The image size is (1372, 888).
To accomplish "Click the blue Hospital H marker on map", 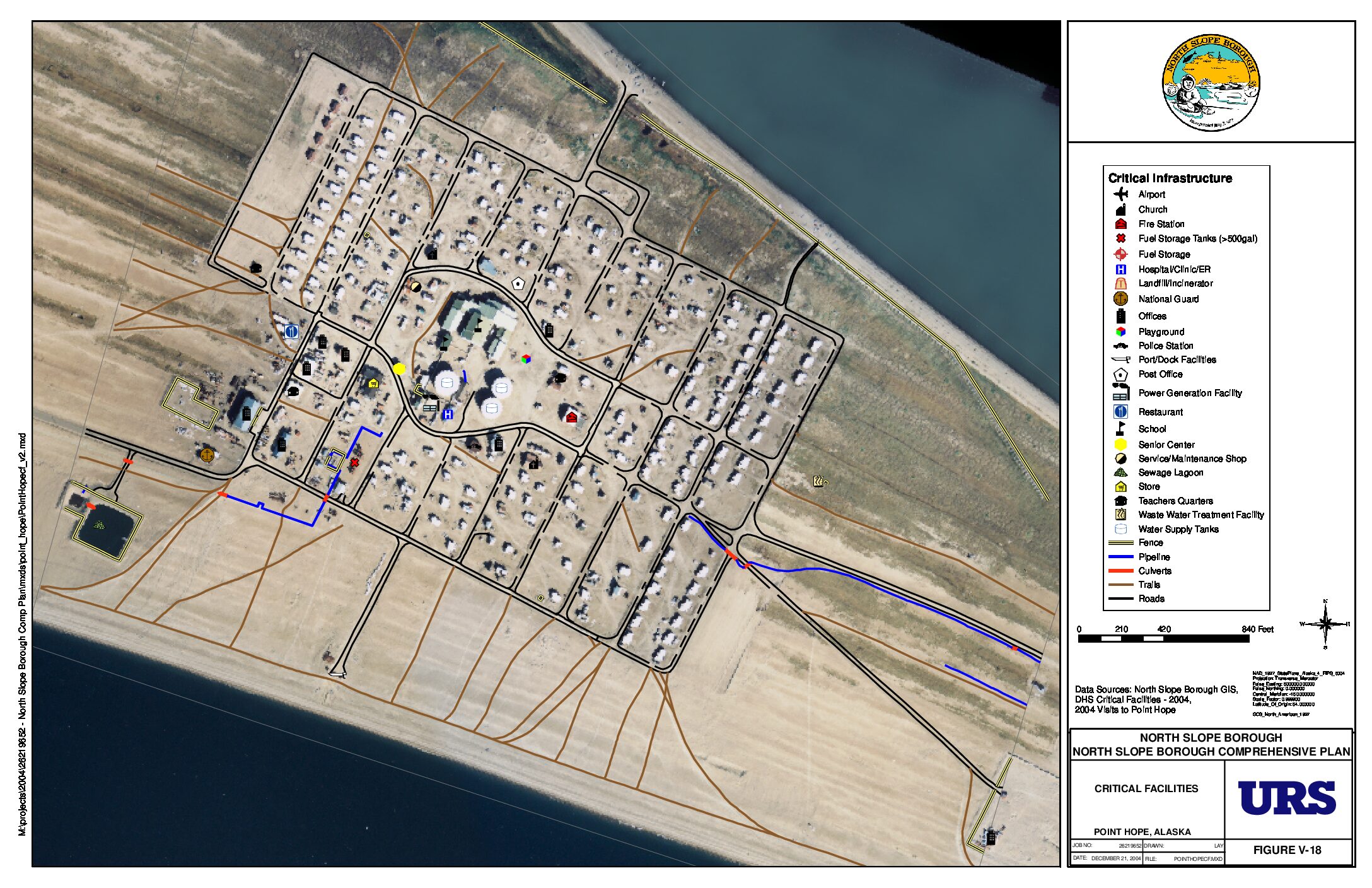I will coord(448,414).
